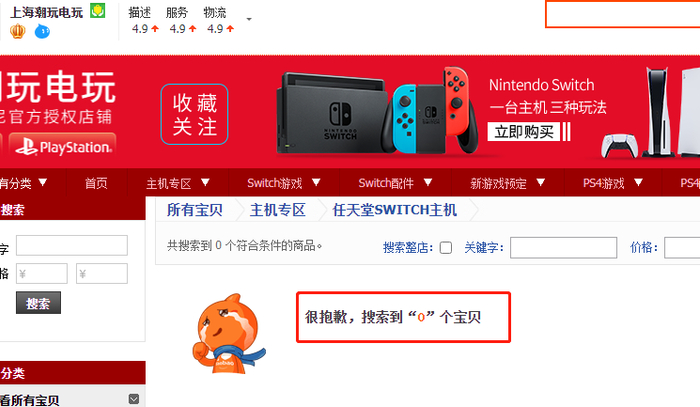Expand the Switch游戏 navigation dropdown
The width and height of the screenshot is (700, 407).
click(316, 182)
